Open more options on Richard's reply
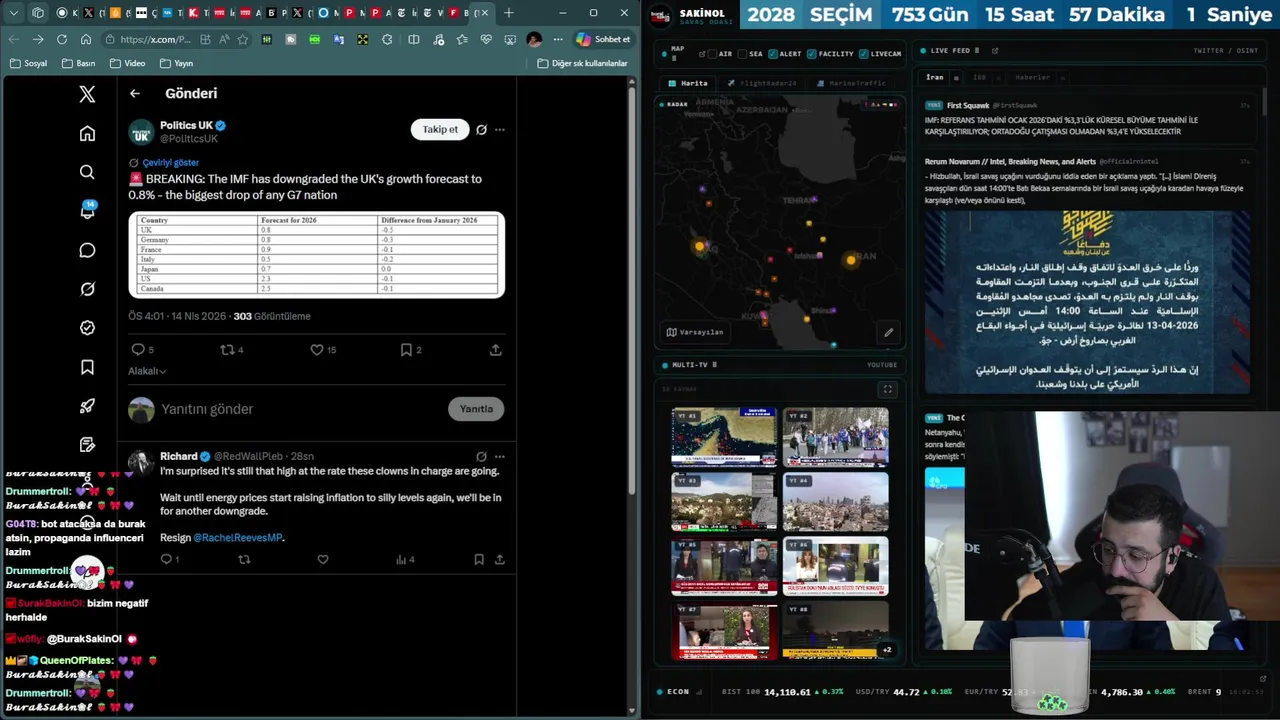Image resolution: width=1280 pixels, height=720 pixels. 500,456
